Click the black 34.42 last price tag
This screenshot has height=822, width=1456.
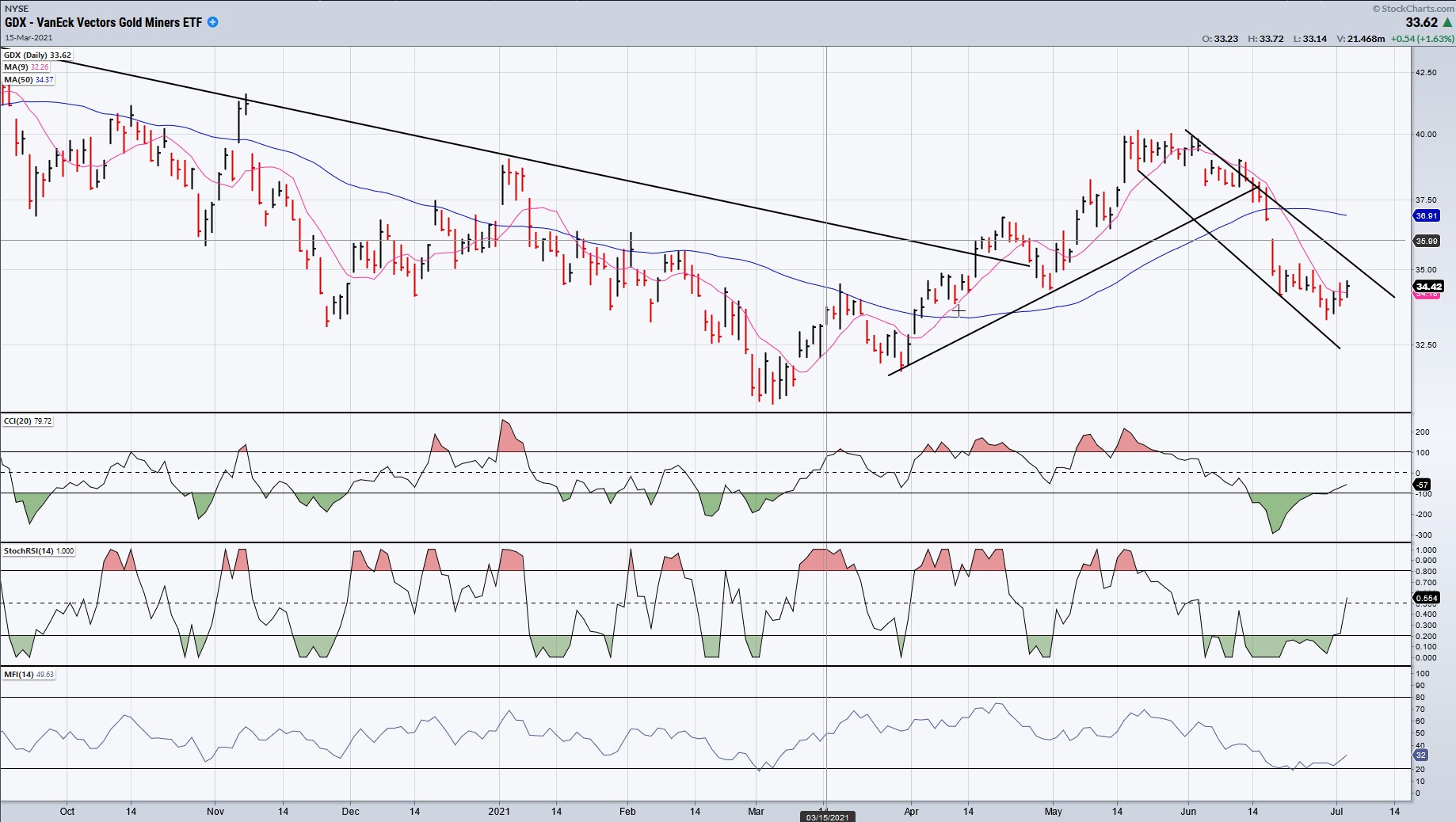point(1428,287)
